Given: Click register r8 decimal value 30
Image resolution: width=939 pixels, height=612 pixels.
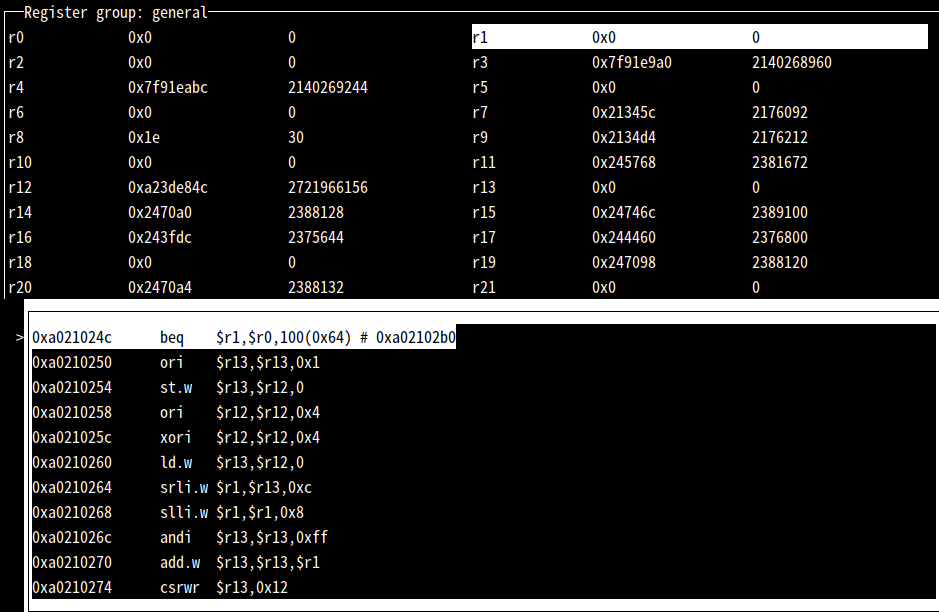Looking at the screenshot, I should click(x=296, y=138).
